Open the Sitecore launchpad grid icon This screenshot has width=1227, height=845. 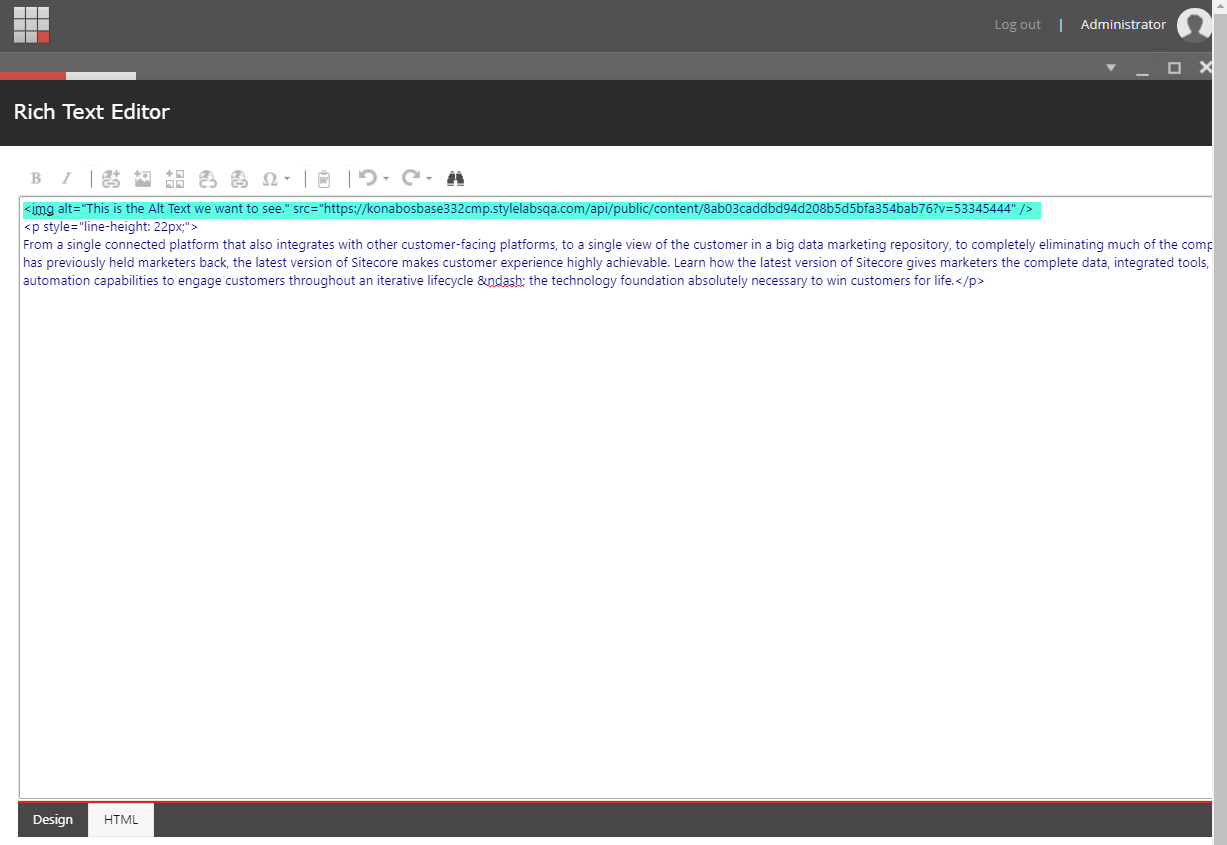tap(31, 25)
